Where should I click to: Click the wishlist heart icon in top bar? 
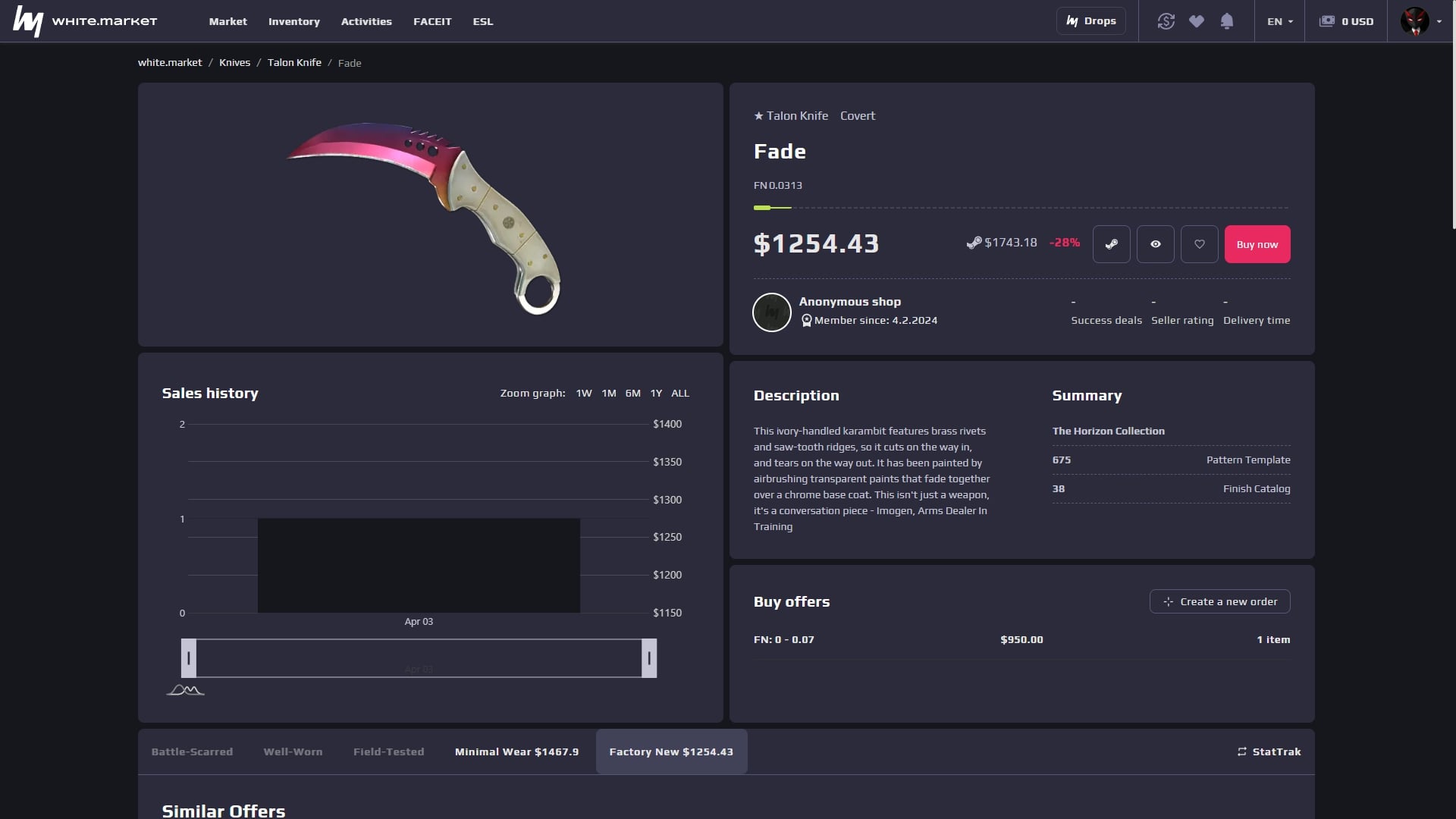pos(1196,21)
